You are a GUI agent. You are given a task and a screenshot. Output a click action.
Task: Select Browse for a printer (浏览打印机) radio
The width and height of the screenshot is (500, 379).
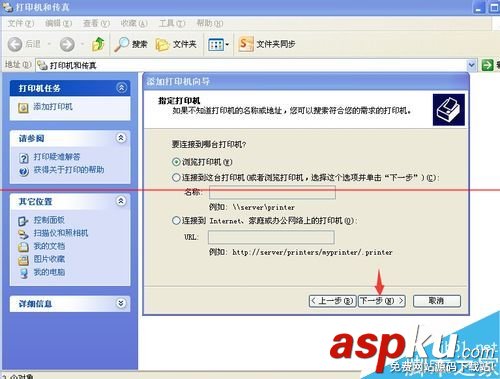[x=176, y=162]
